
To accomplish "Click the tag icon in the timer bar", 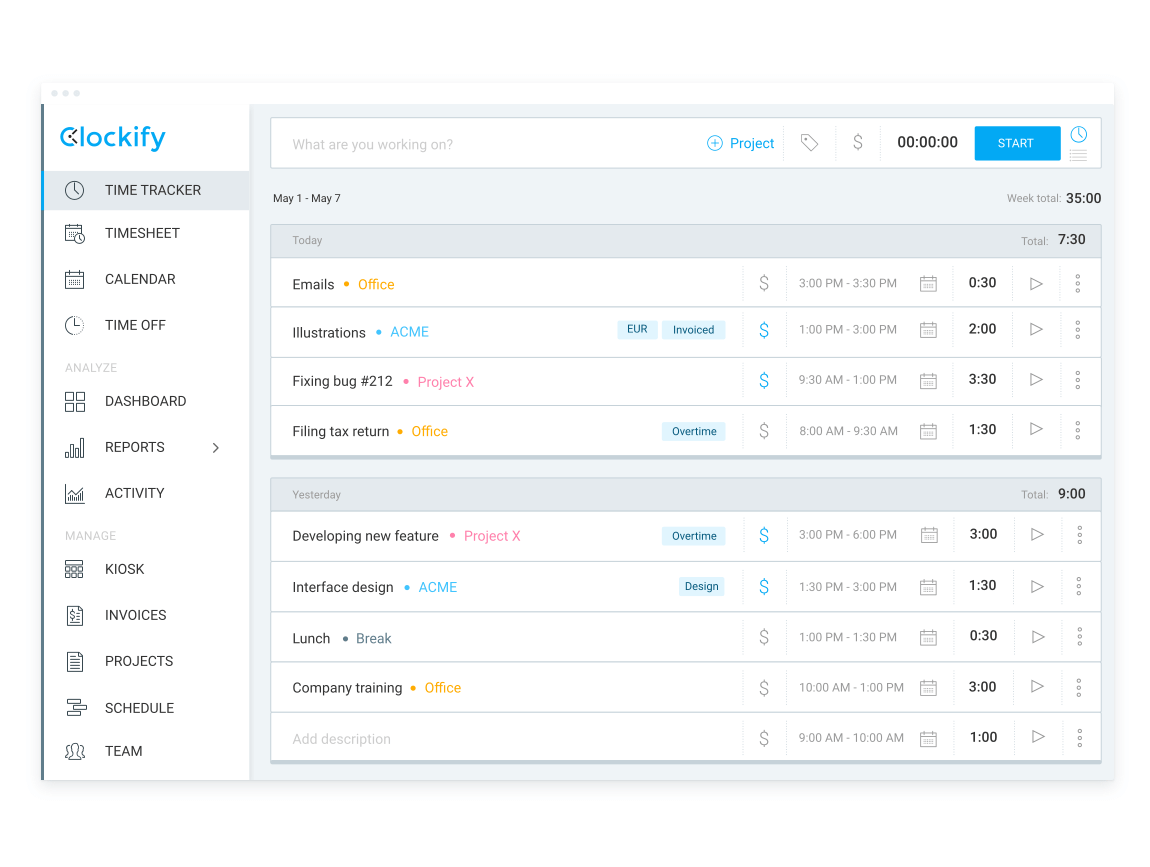I will pyautogui.click(x=809, y=143).
